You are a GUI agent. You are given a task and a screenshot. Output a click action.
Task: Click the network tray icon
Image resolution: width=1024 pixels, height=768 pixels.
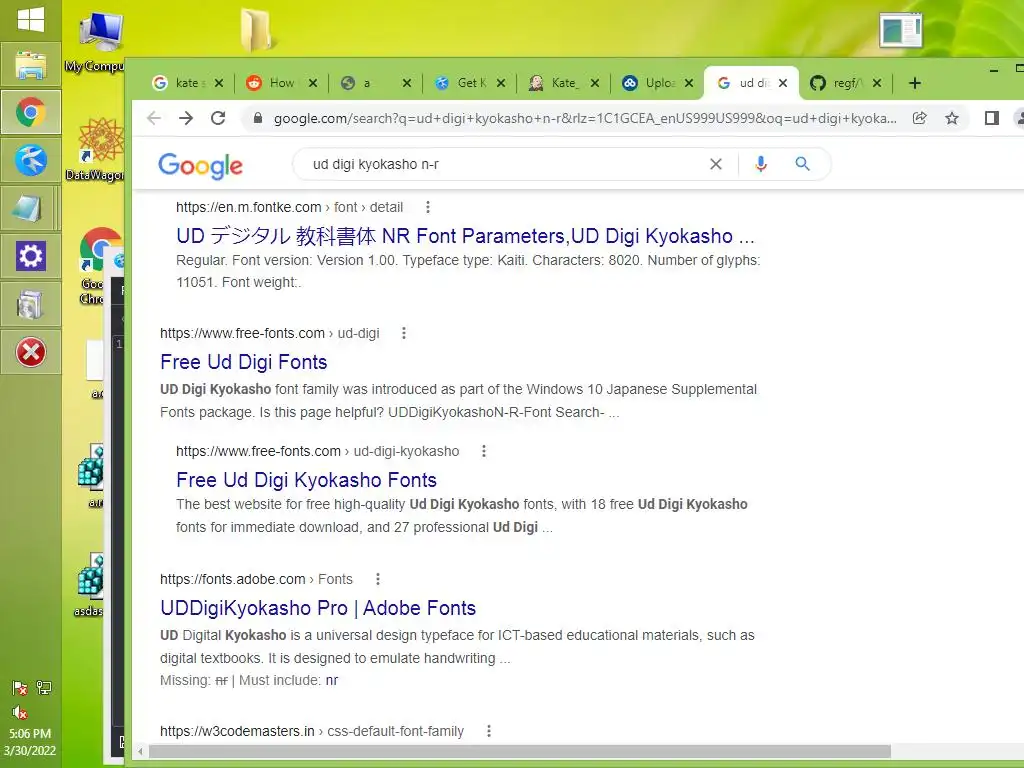44,688
